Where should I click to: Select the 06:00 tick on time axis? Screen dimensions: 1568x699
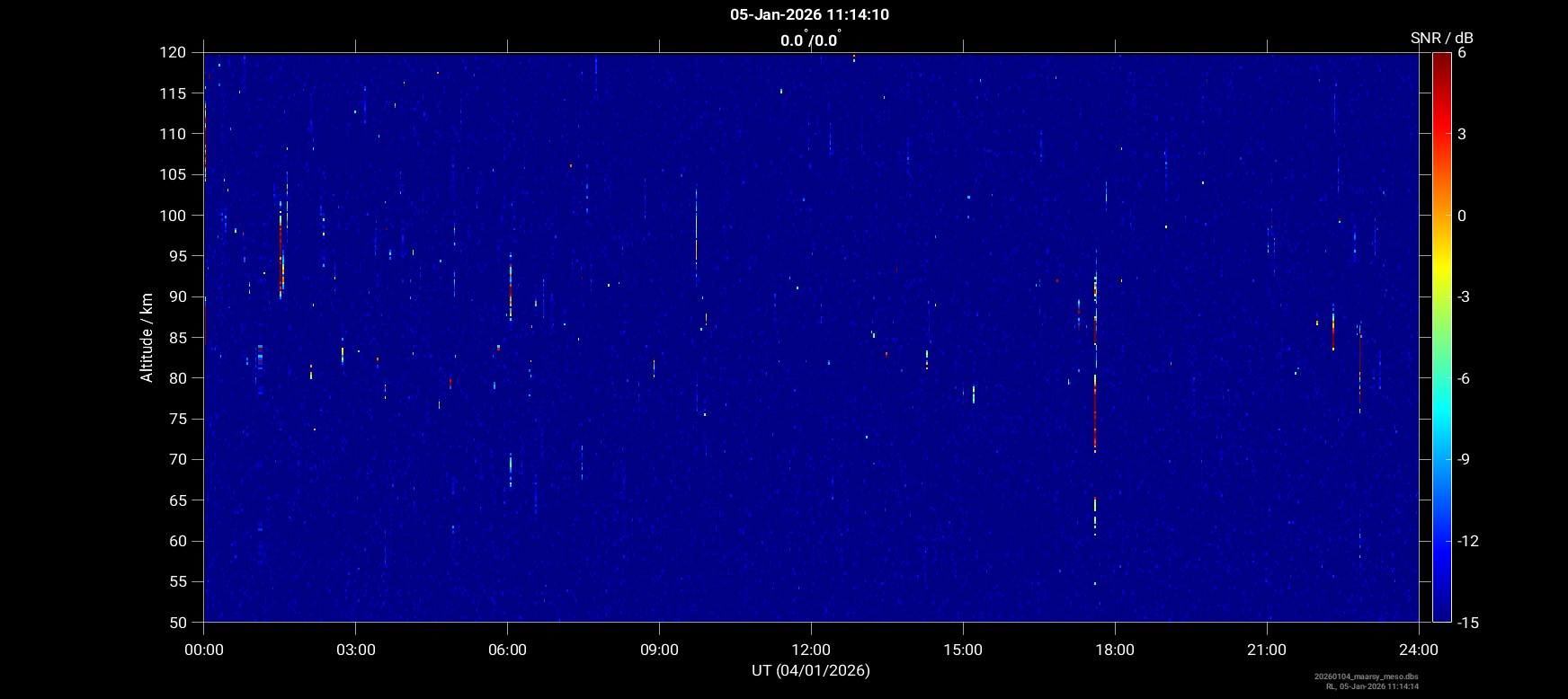click(507, 650)
